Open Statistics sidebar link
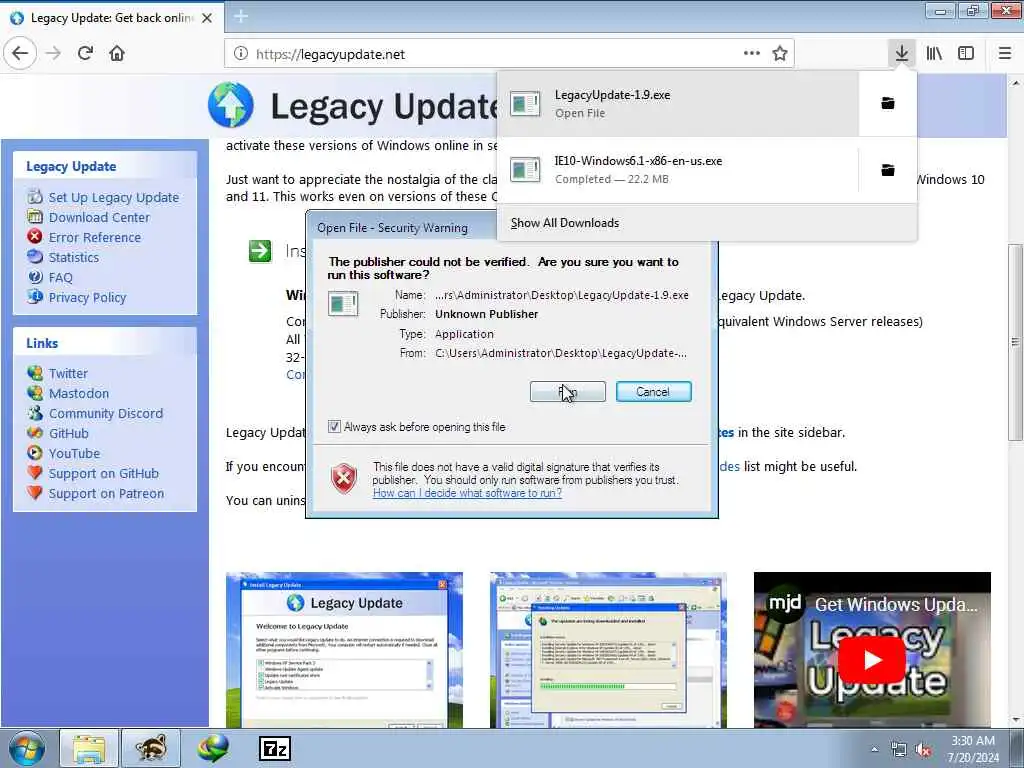The width and height of the screenshot is (1024, 768). (74, 257)
